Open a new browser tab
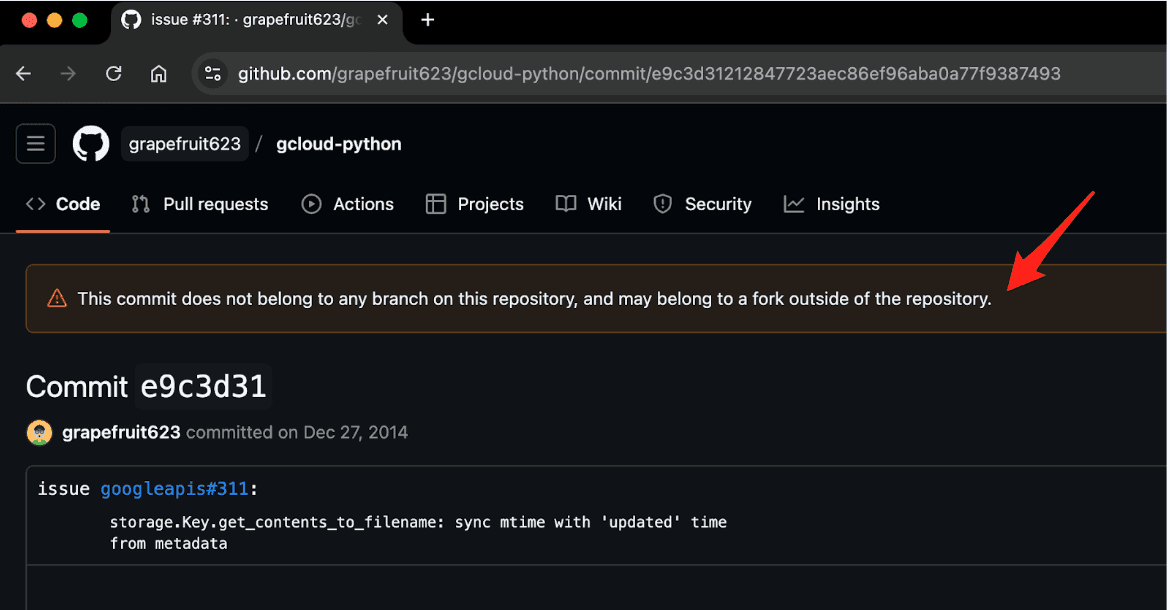This screenshot has height=610, width=1170. (428, 20)
